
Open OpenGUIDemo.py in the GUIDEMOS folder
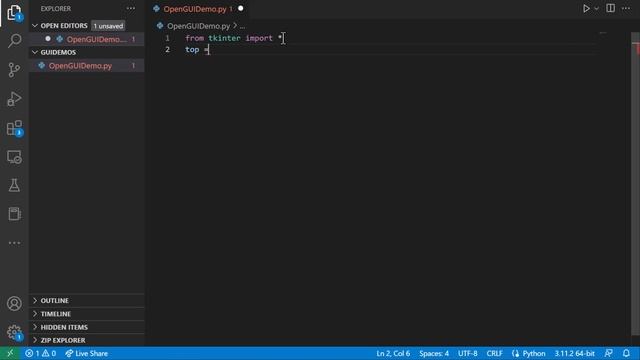pyautogui.click(x=86, y=66)
